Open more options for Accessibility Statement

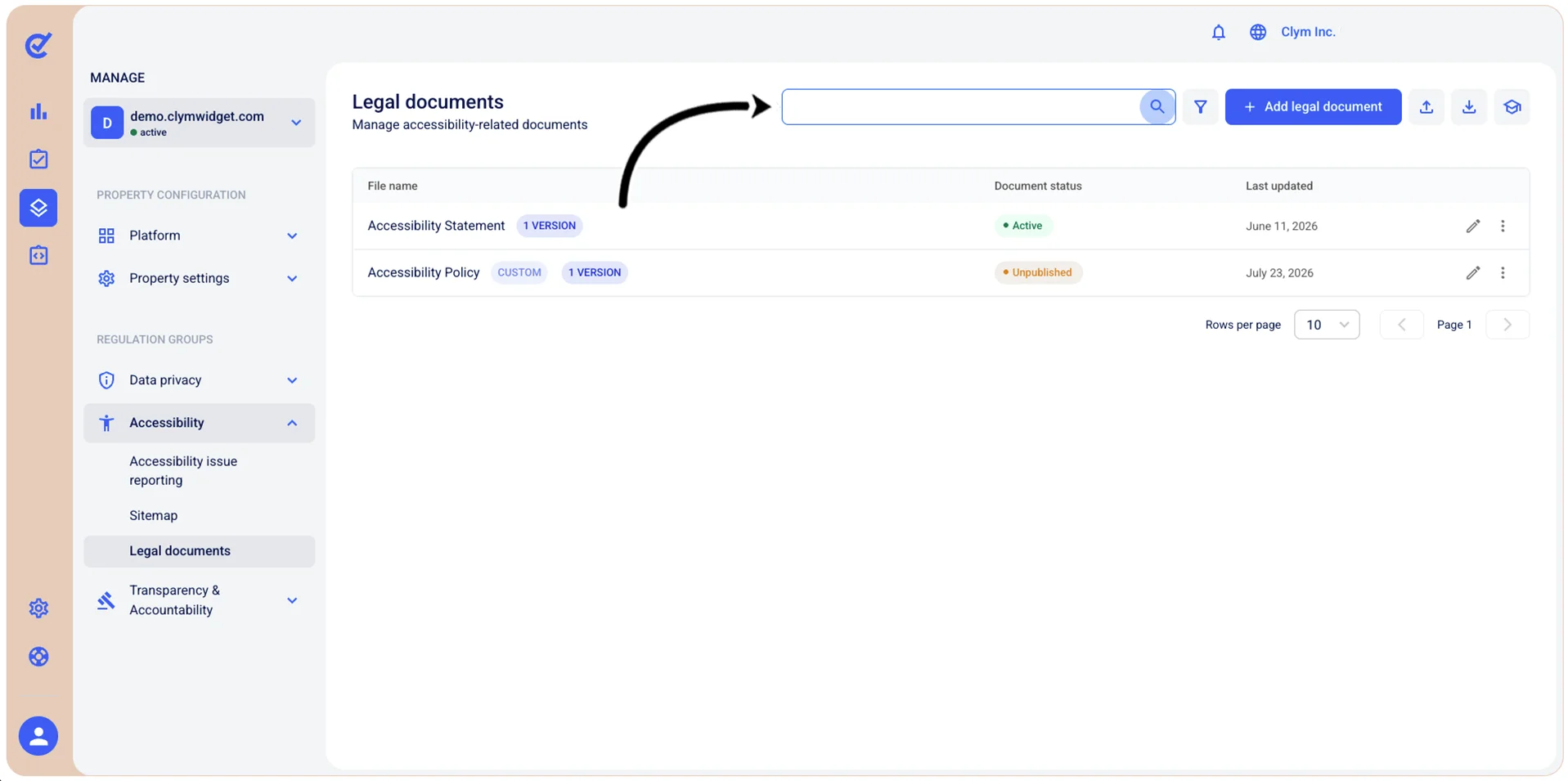coord(1503,226)
